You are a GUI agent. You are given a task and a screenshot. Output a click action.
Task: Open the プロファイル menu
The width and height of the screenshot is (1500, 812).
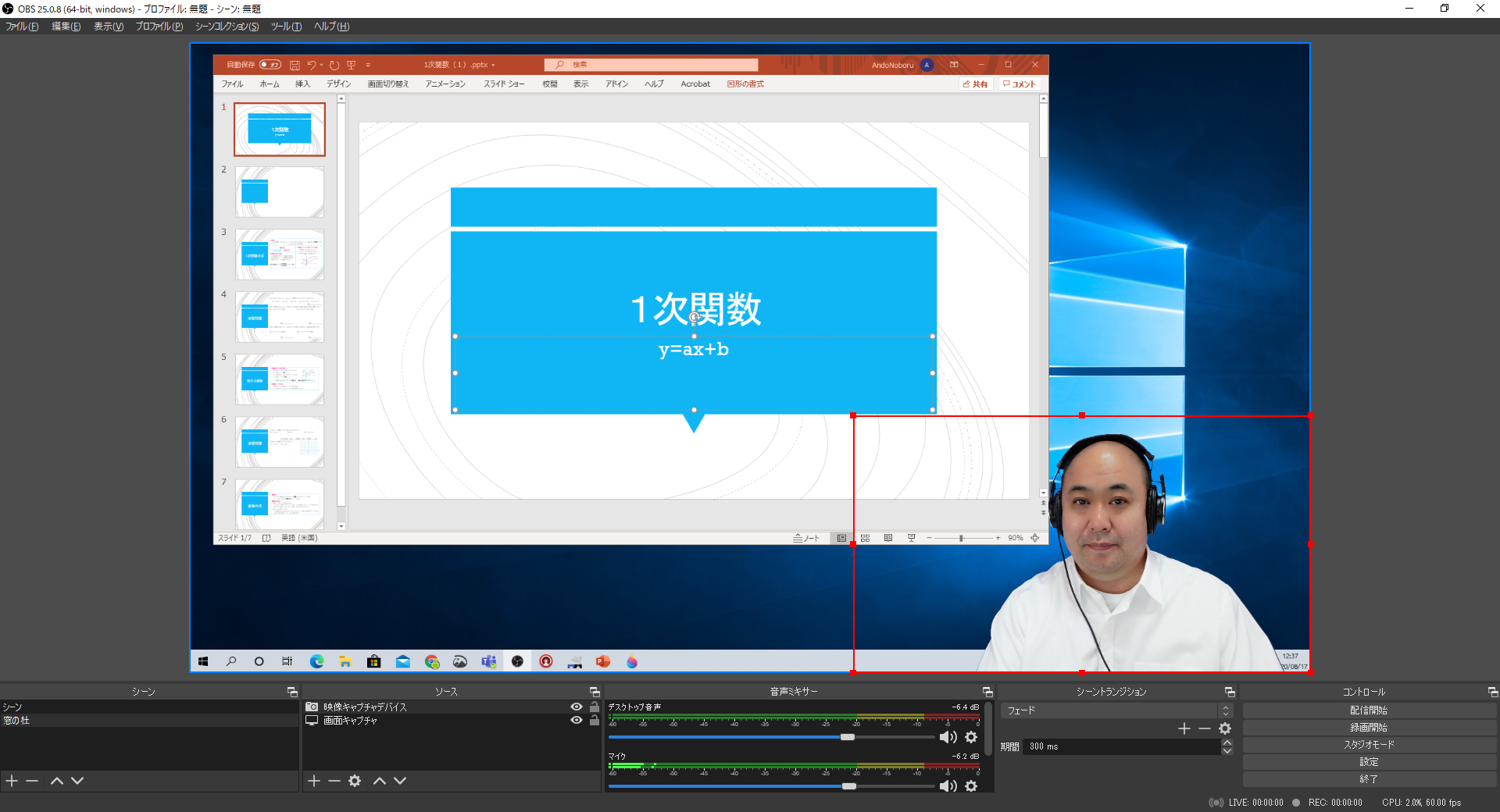(159, 27)
